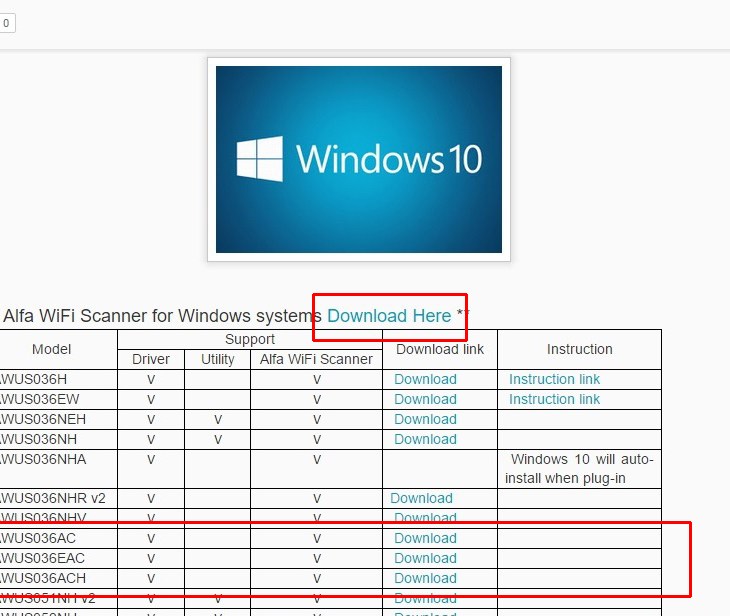Click the 'Alfa WiFi Scanner' column header

pos(316,359)
